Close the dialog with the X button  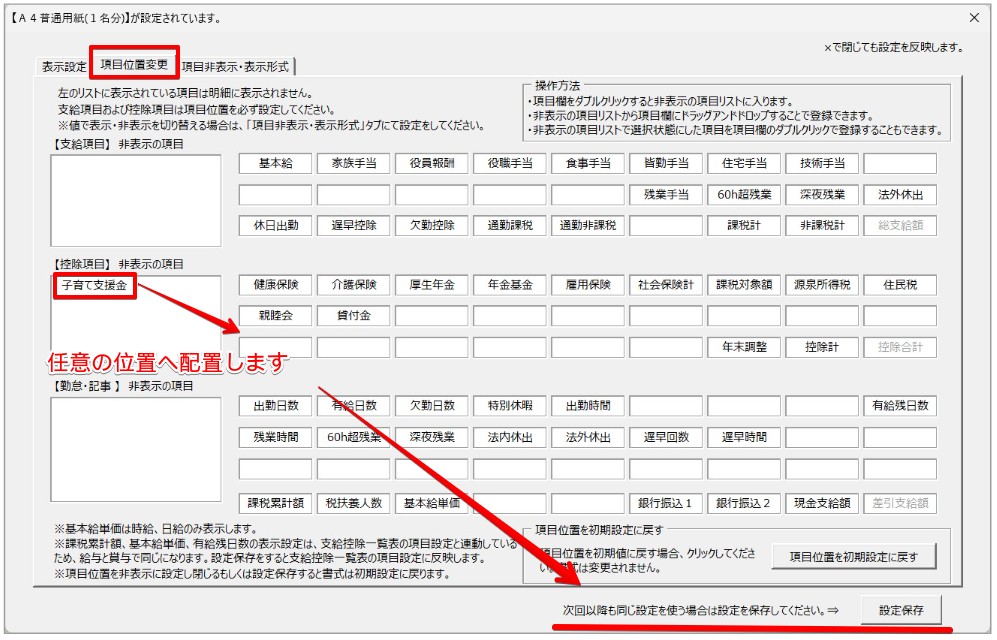click(974, 18)
